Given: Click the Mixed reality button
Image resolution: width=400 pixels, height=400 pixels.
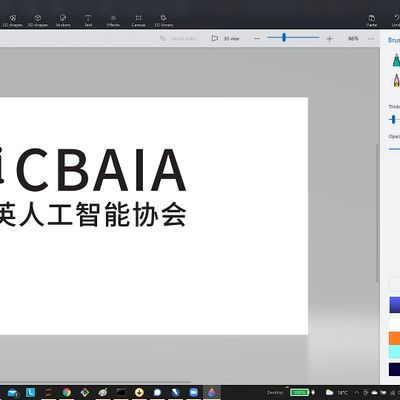Looking at the screenshot, I should click(178, 39).
